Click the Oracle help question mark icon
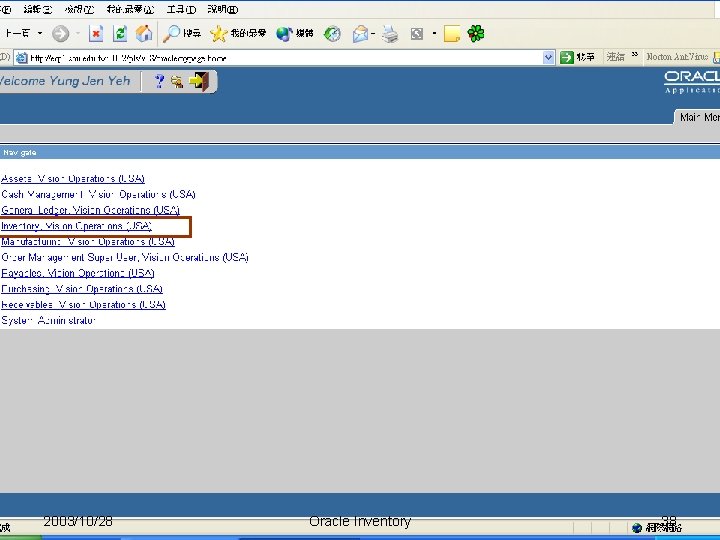720x540 pixels. [x=159, y=81]
